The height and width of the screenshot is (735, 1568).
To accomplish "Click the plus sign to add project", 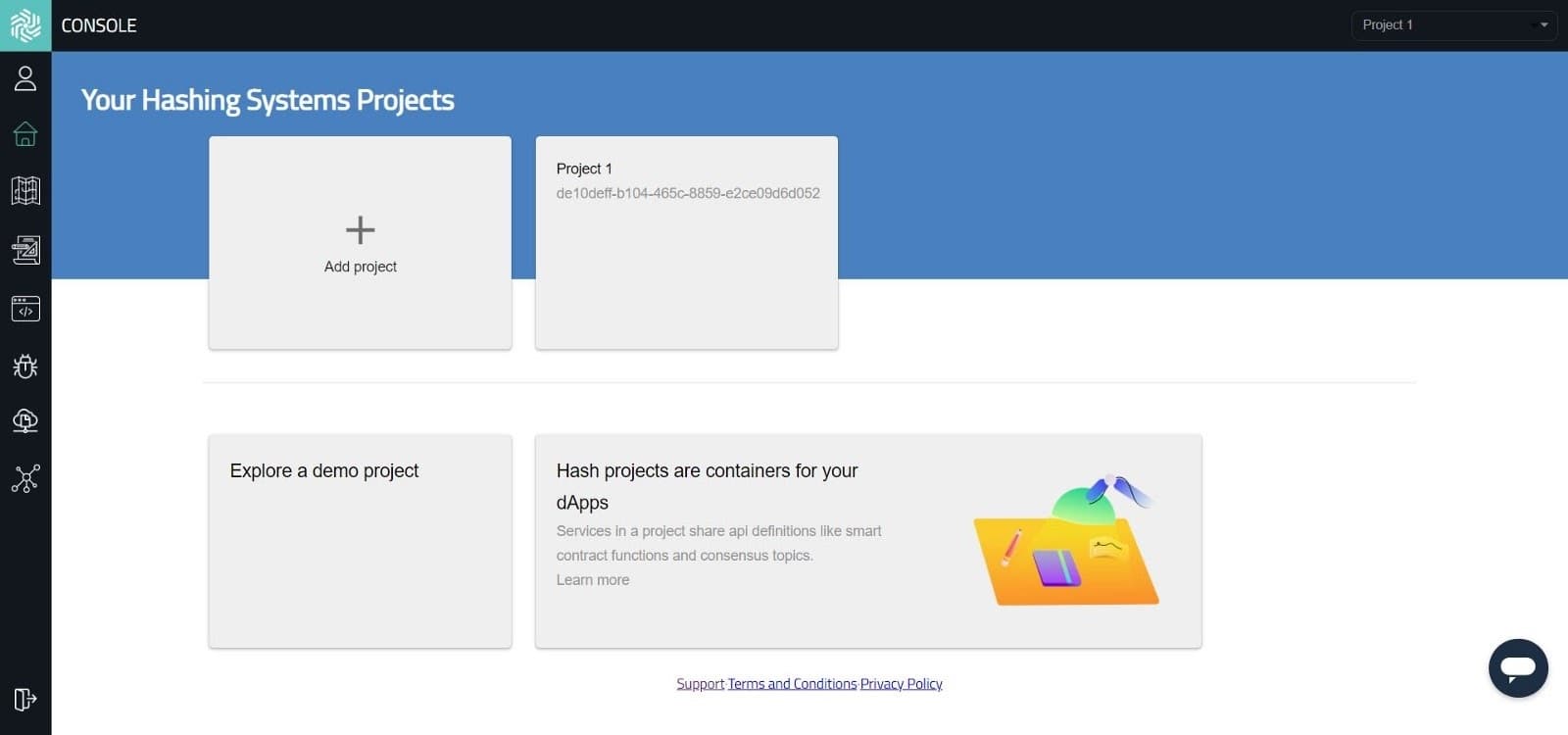I will coord(360,230).
